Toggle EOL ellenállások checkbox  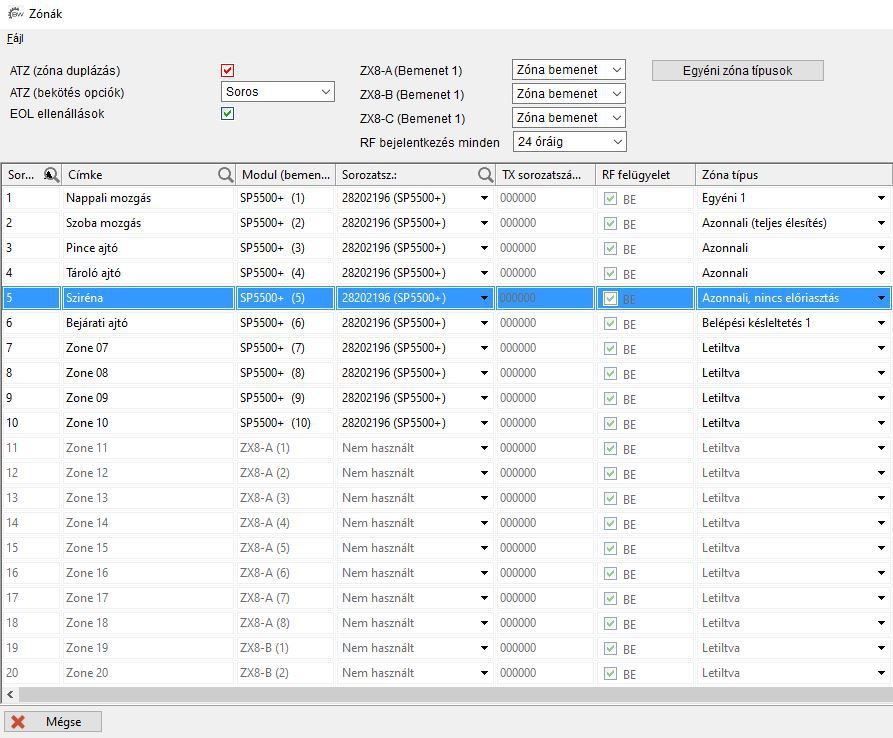point(227,113)
